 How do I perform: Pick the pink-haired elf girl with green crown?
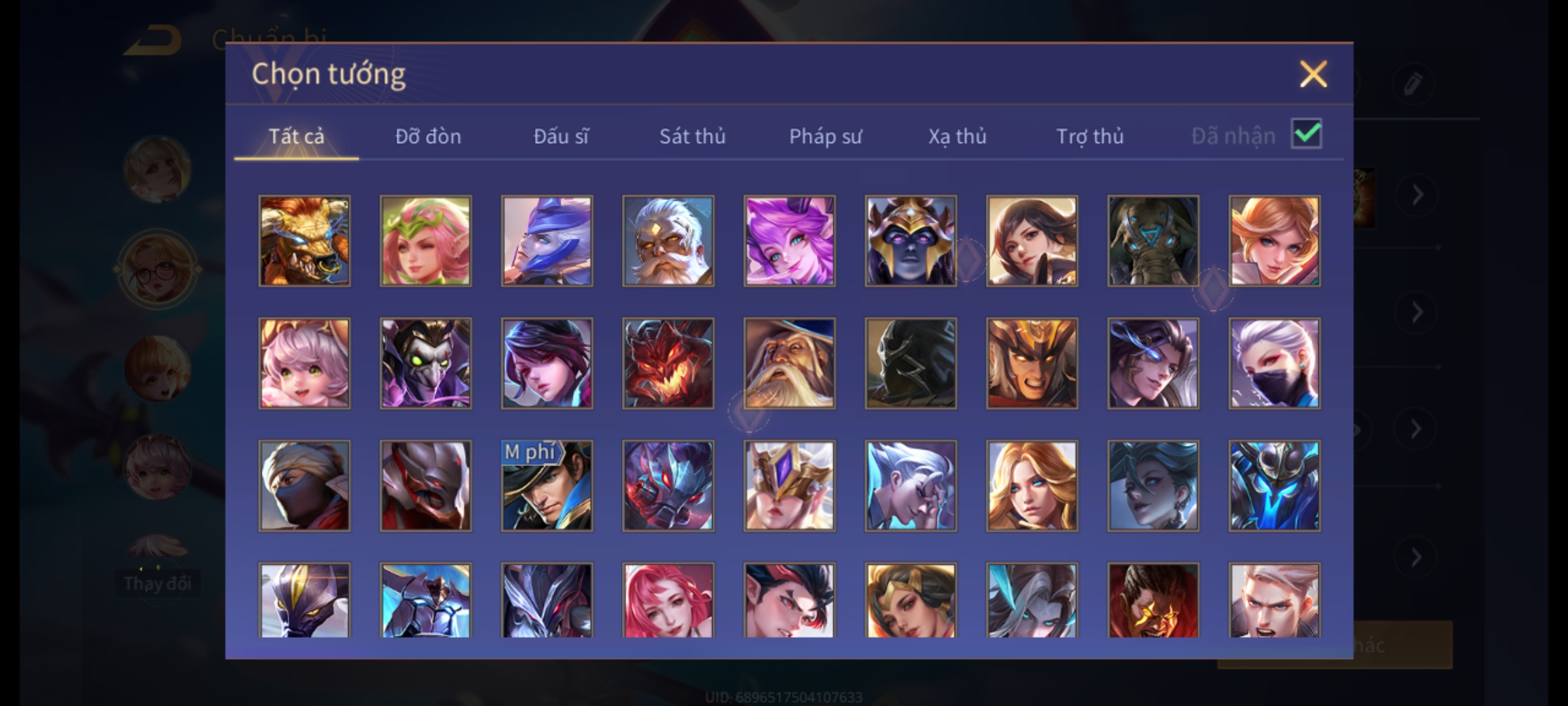tap(426, 241)
